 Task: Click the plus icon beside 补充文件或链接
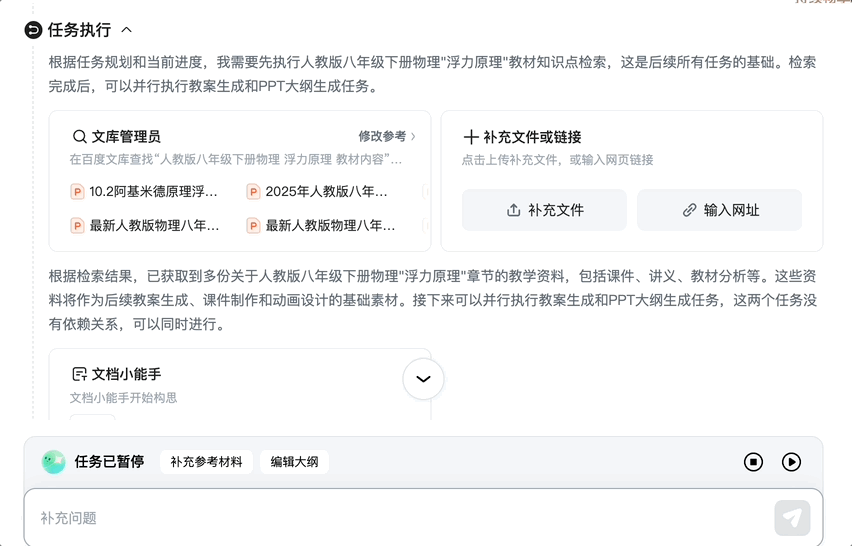point(471,137)
